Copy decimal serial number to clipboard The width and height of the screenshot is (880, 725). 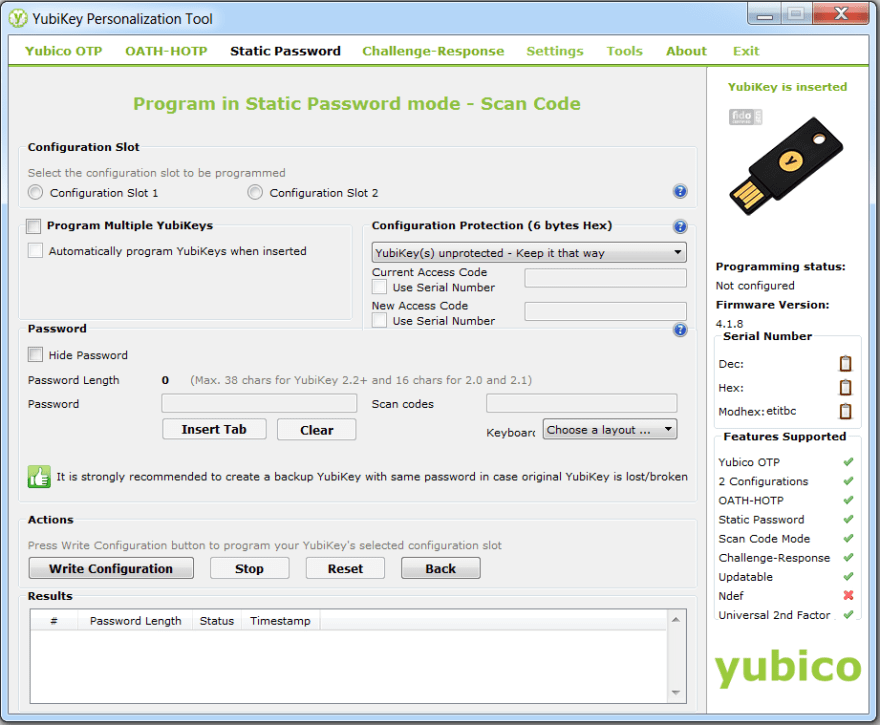(845, 364)
